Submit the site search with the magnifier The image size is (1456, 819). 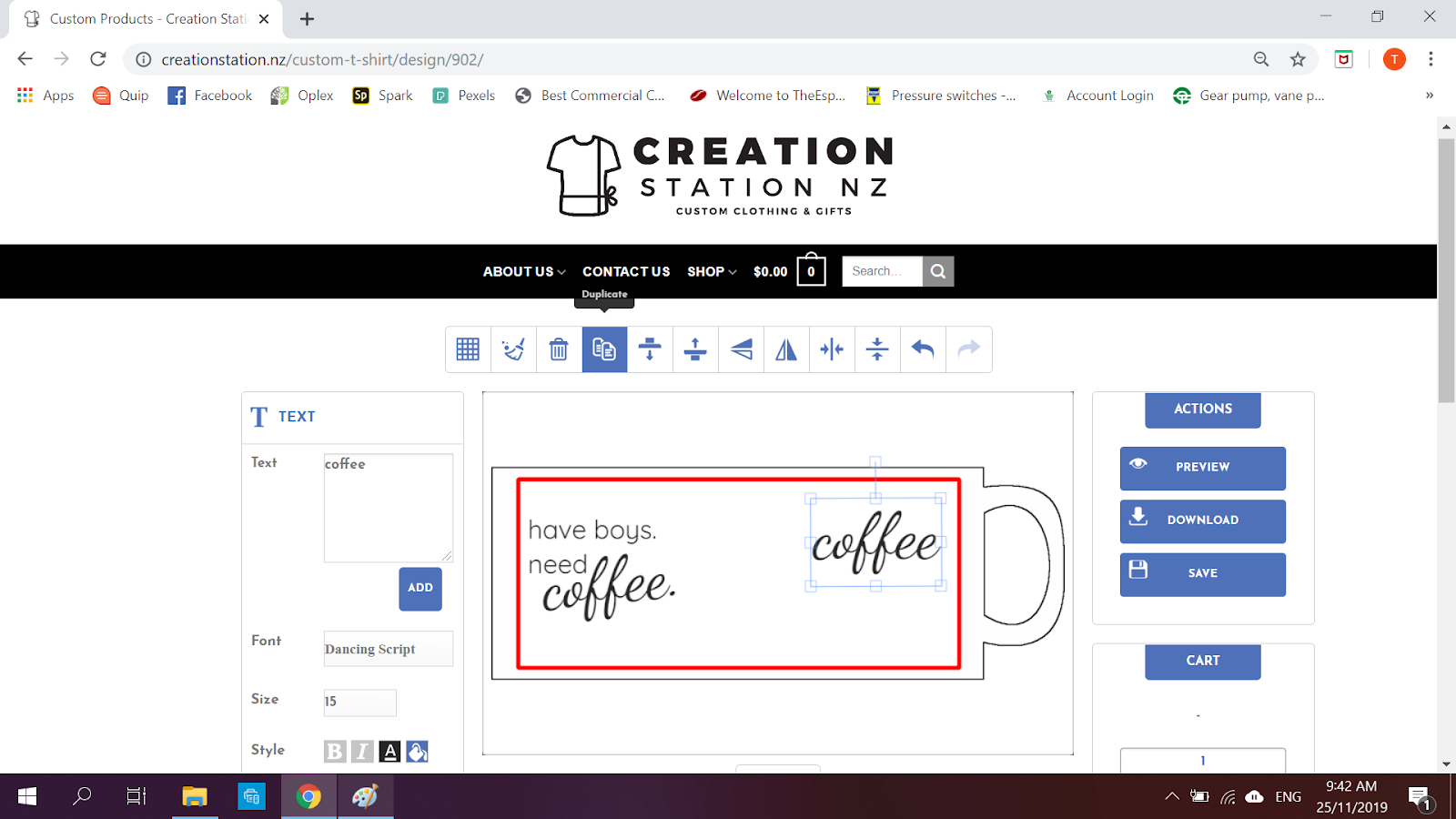[938, 271]
